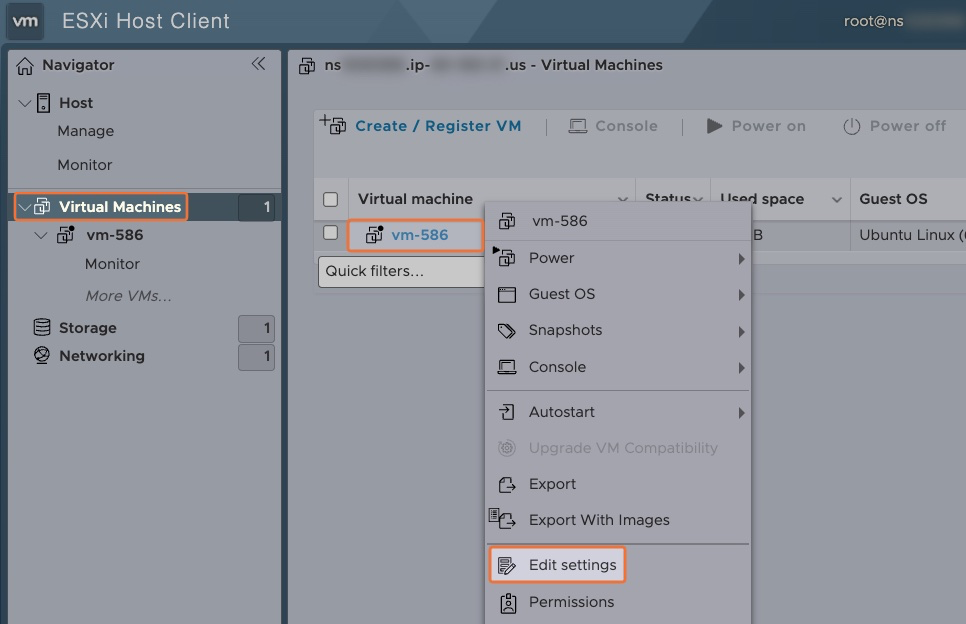Click the Virtual Machines page title icon

[307, 65]
